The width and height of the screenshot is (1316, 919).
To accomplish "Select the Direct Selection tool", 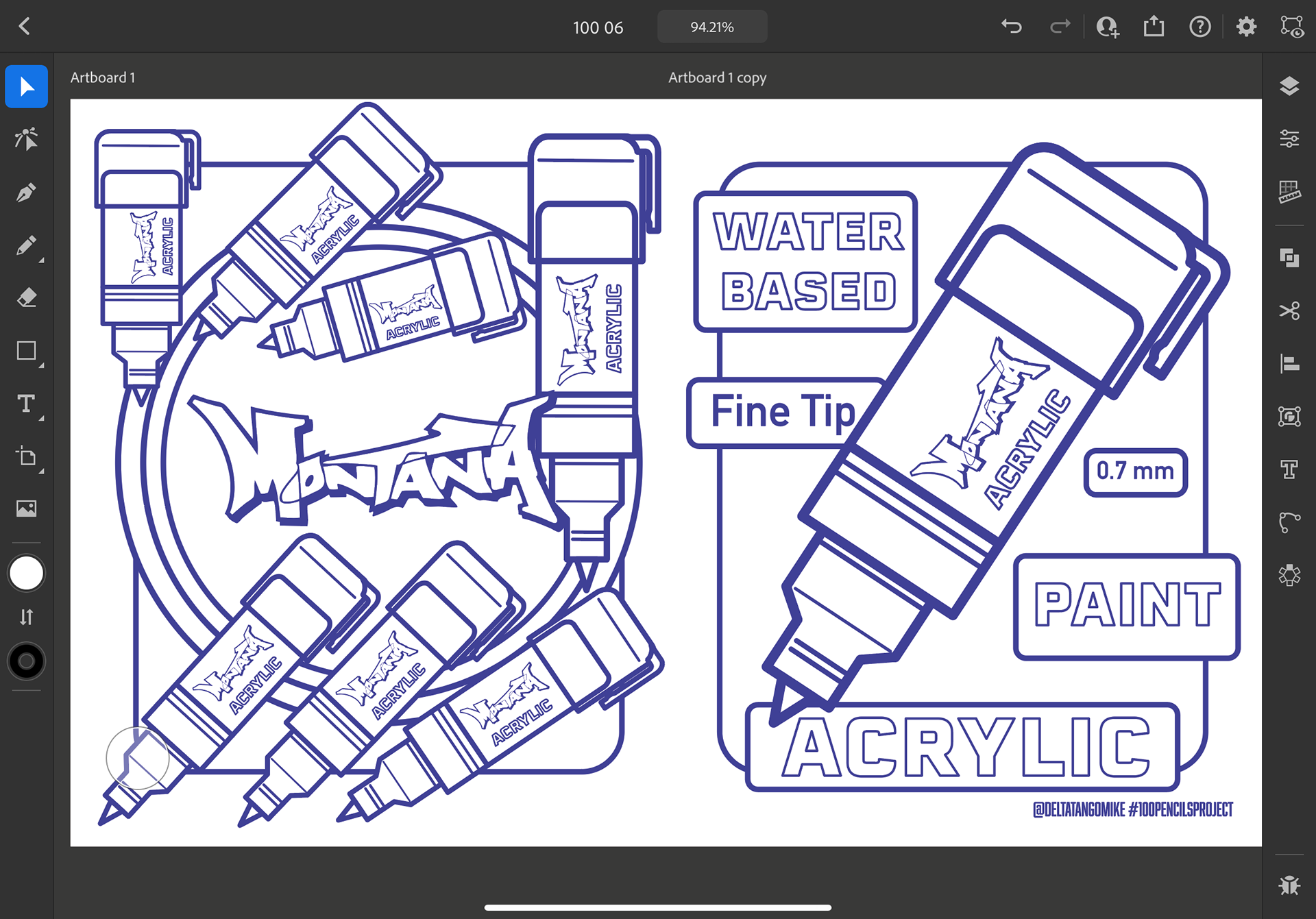I will pyautogui.click(x=27, y=139).
